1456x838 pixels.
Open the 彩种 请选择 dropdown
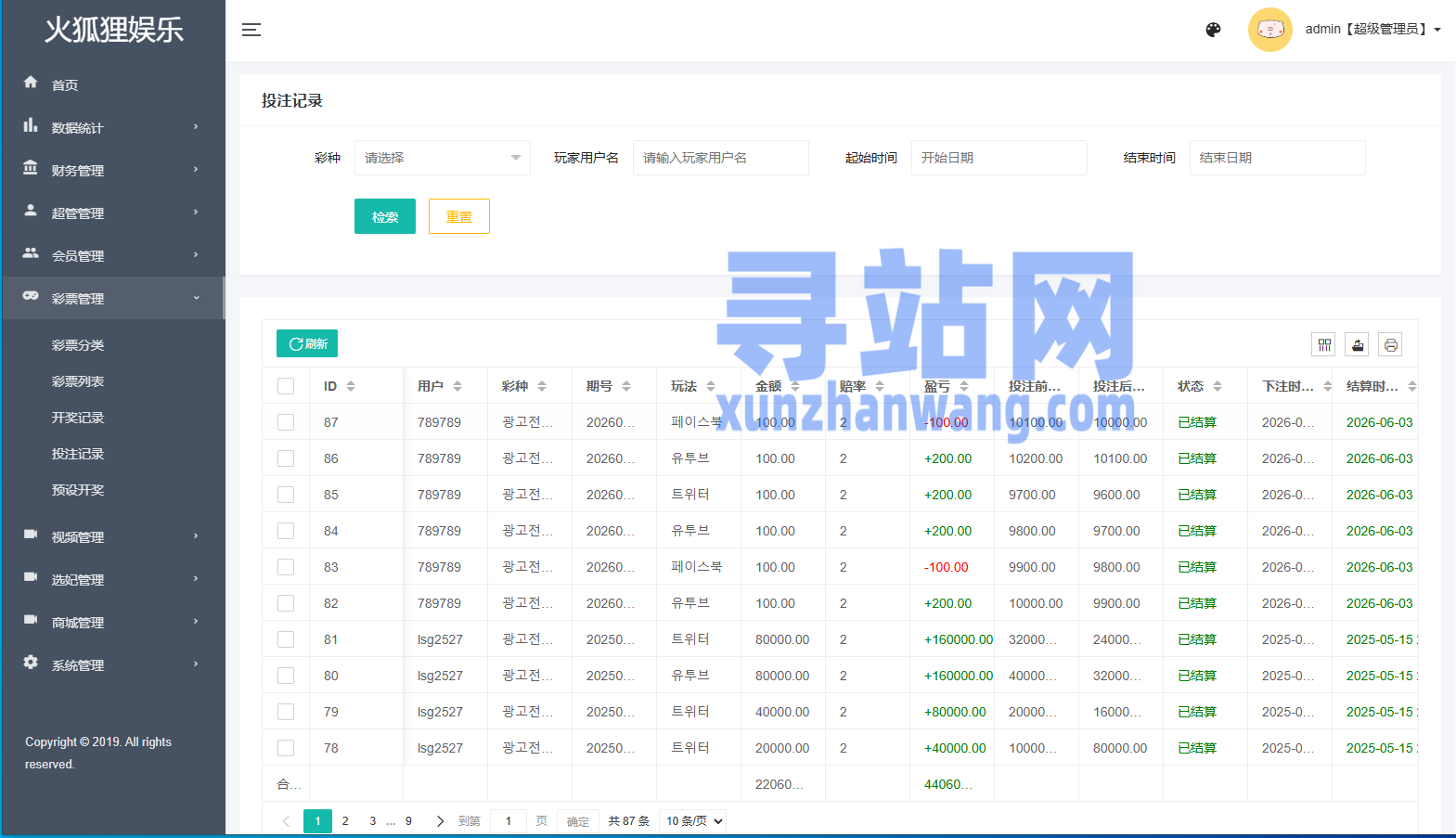[443, 158]
